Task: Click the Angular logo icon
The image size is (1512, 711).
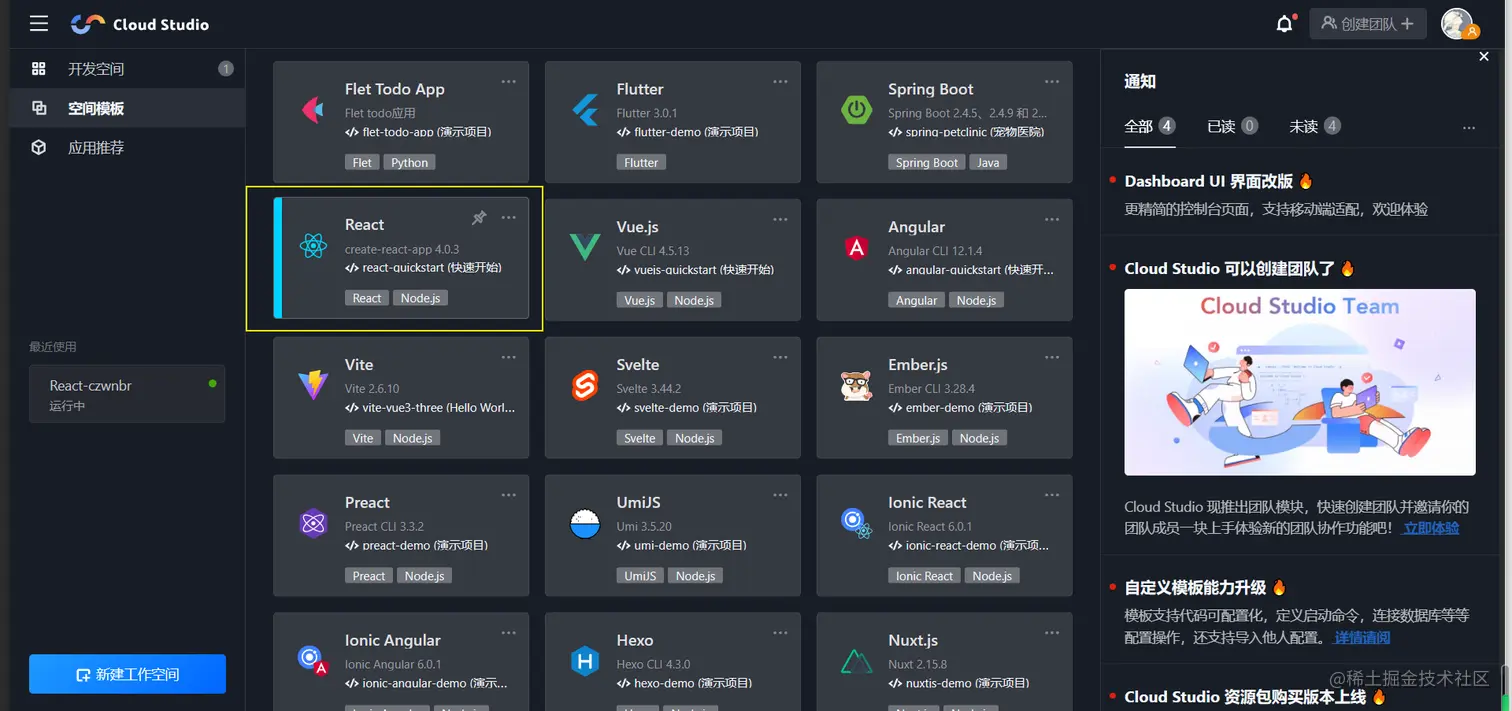Action: (856, 247)
